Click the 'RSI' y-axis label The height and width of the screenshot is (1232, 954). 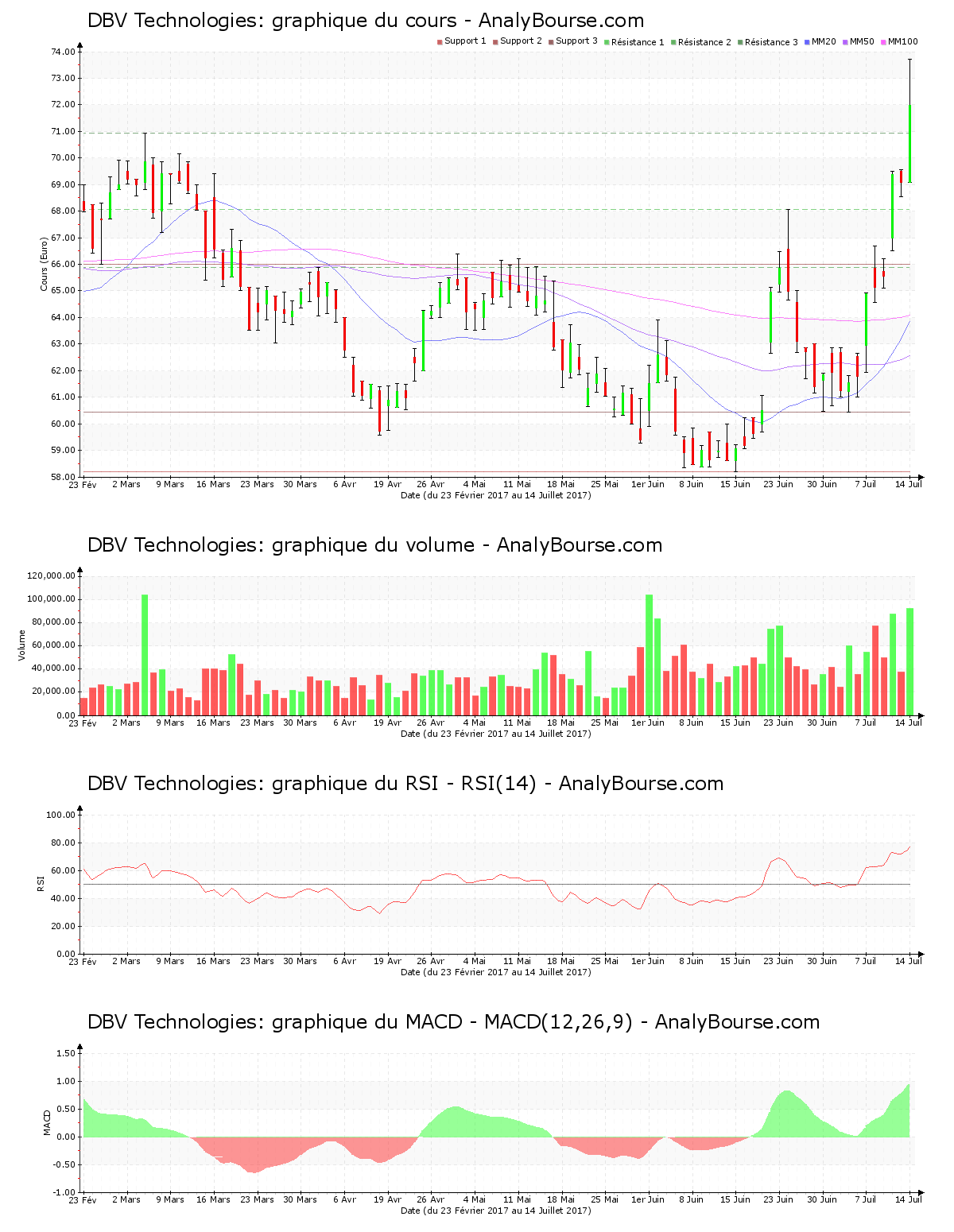point(40,883)
